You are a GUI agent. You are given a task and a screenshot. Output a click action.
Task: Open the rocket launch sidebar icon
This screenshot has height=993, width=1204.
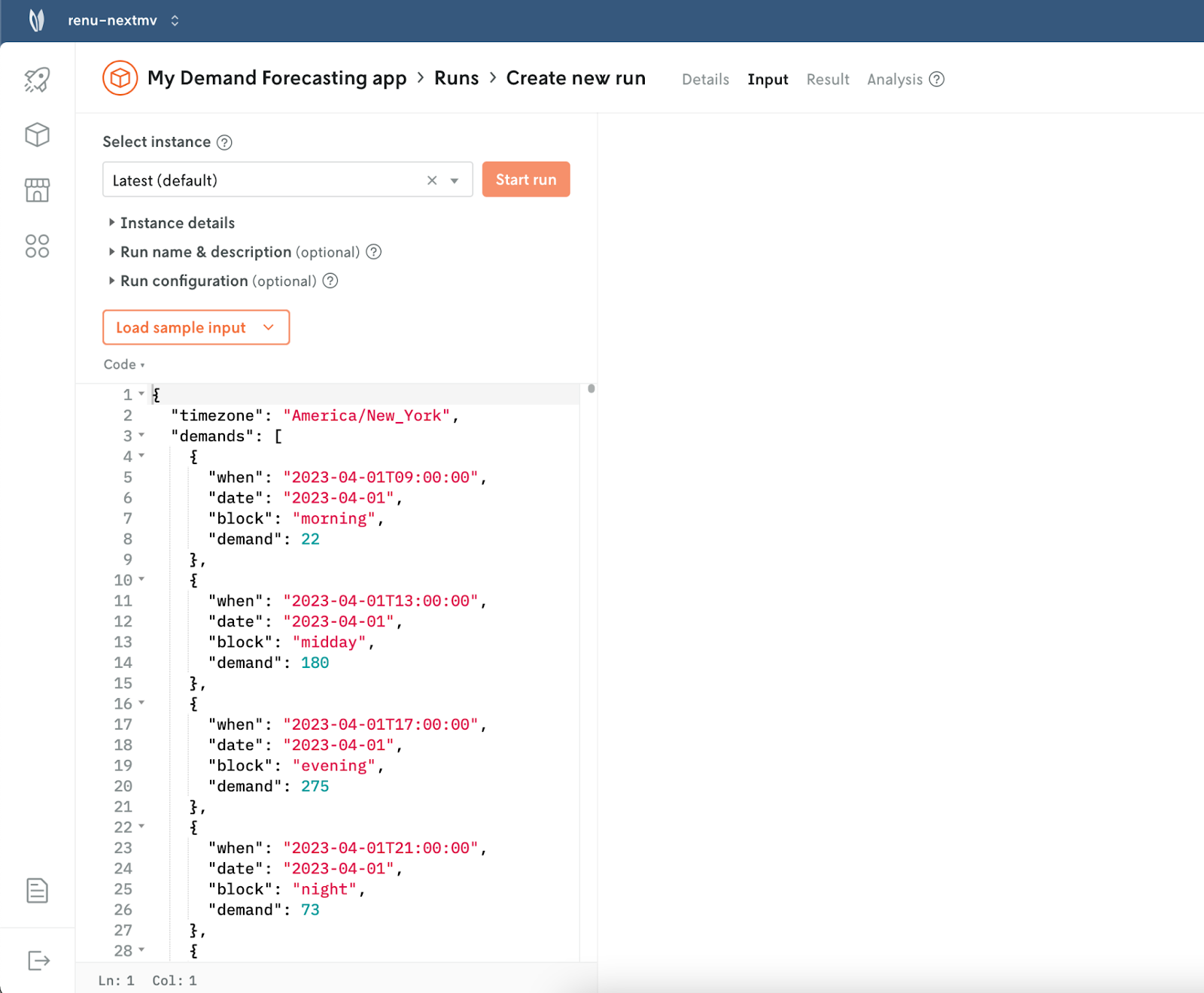(x=37, y=80)
